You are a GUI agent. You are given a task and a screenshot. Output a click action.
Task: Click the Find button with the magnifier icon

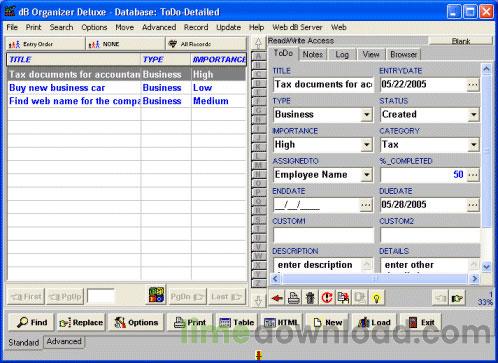click(x=32, y=322)
